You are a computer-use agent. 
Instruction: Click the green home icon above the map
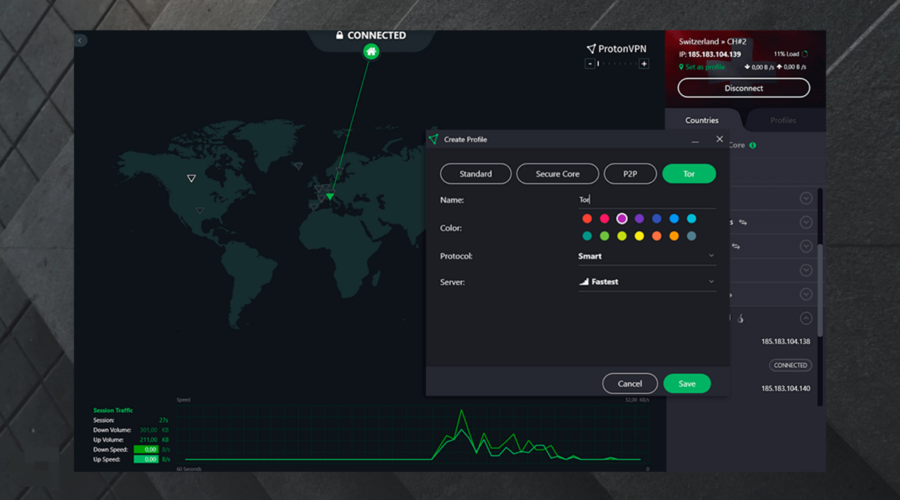tap(371, 52)
